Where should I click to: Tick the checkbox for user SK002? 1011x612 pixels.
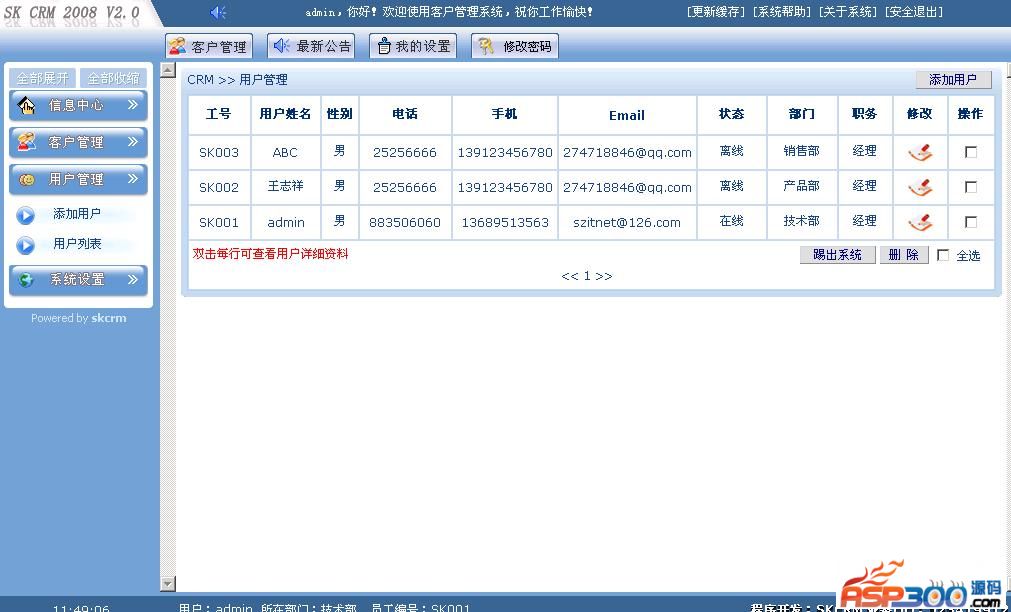tap(970, 187)
